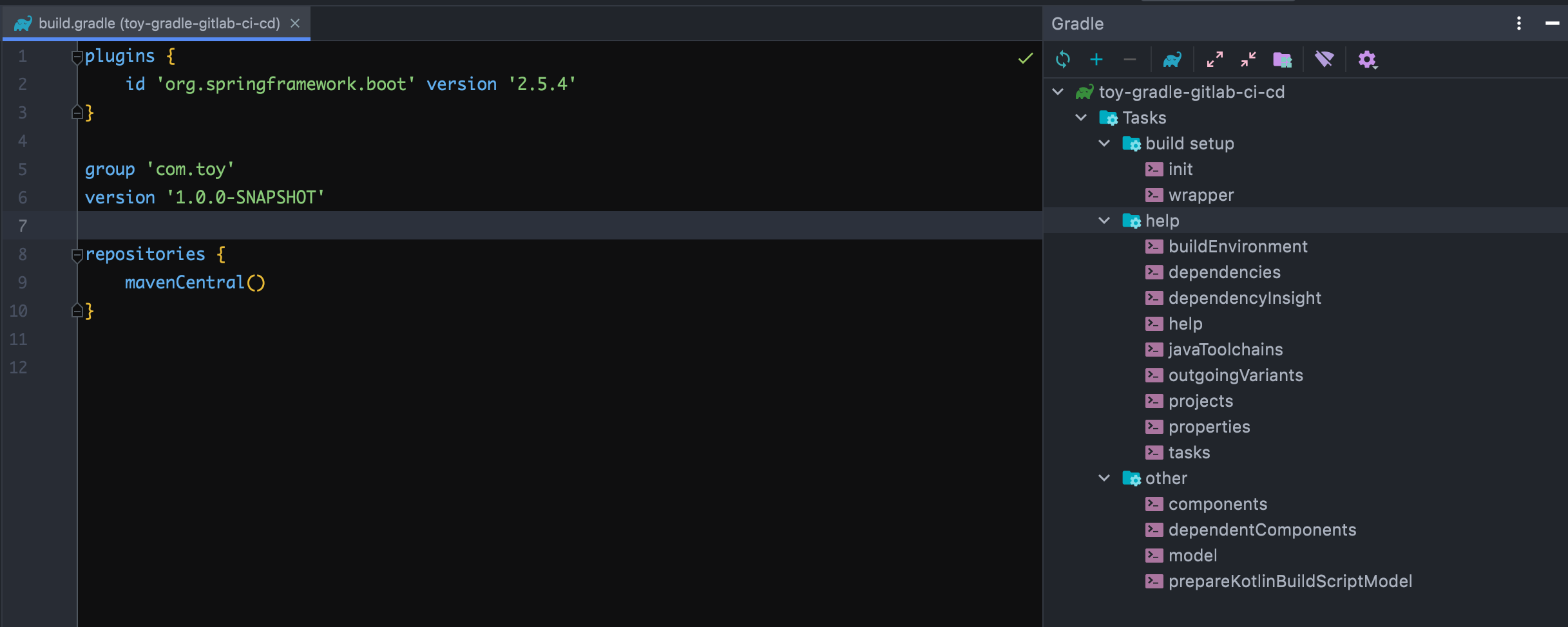
Task: Click mavenCentral() in the editor
Action: [x=195, y=283]
